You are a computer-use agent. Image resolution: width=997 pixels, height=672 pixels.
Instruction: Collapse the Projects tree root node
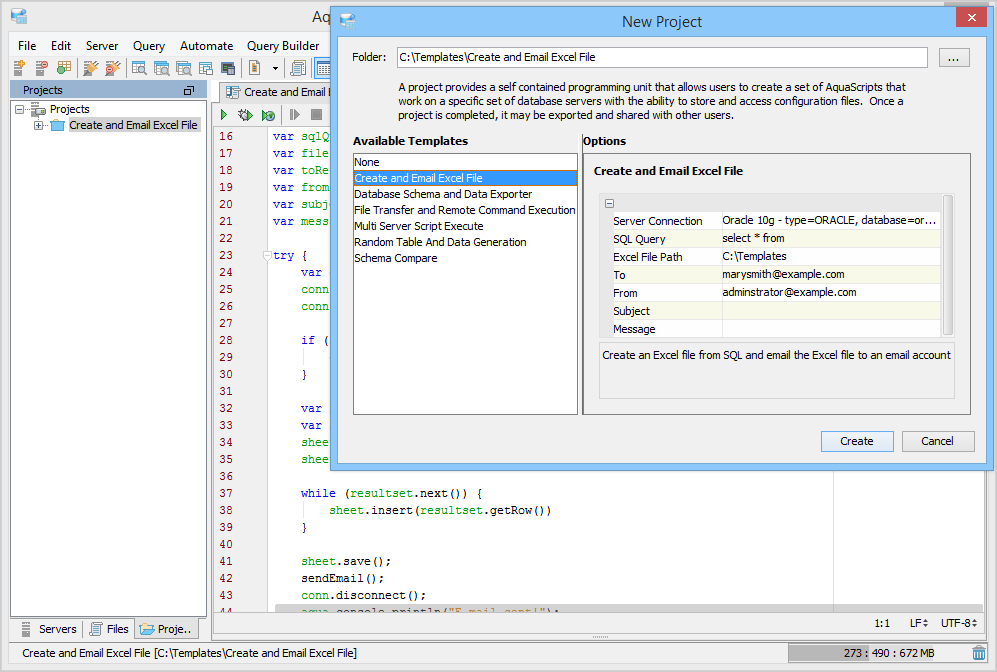(19, 110)
